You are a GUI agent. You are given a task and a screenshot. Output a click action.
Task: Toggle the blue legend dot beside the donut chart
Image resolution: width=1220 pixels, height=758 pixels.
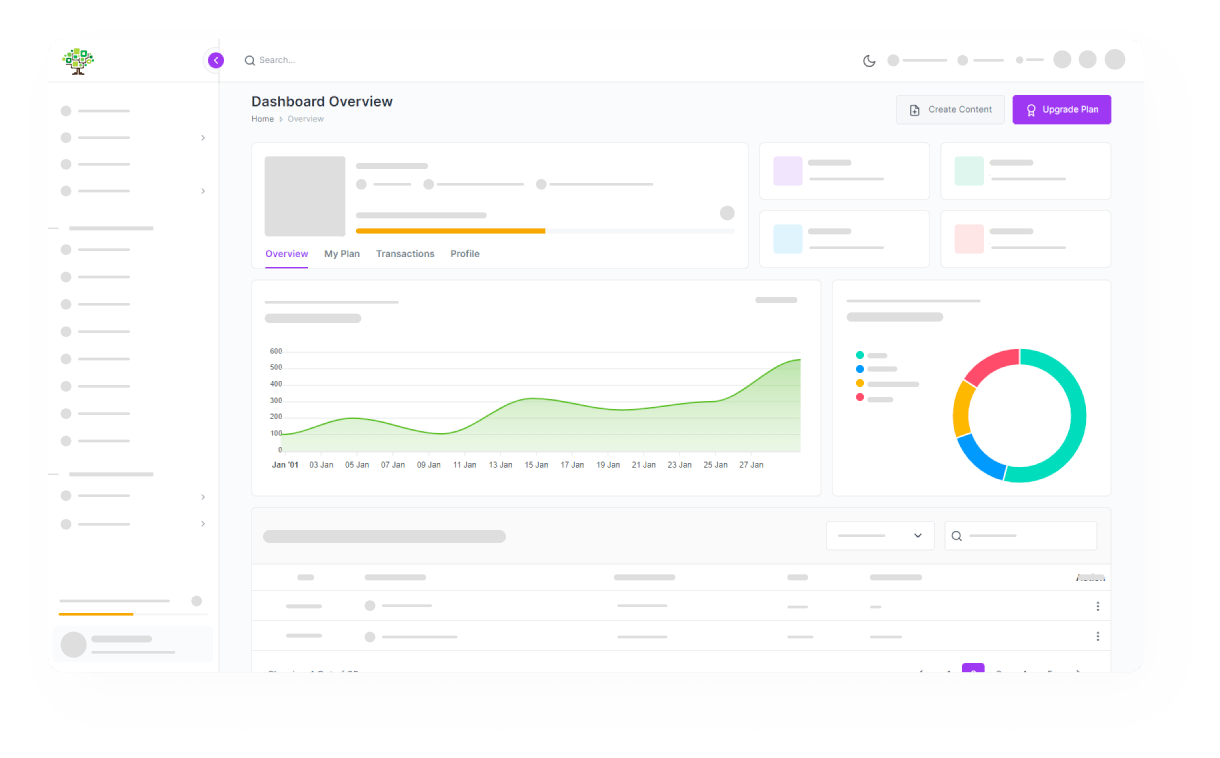(x=860, y=369)
